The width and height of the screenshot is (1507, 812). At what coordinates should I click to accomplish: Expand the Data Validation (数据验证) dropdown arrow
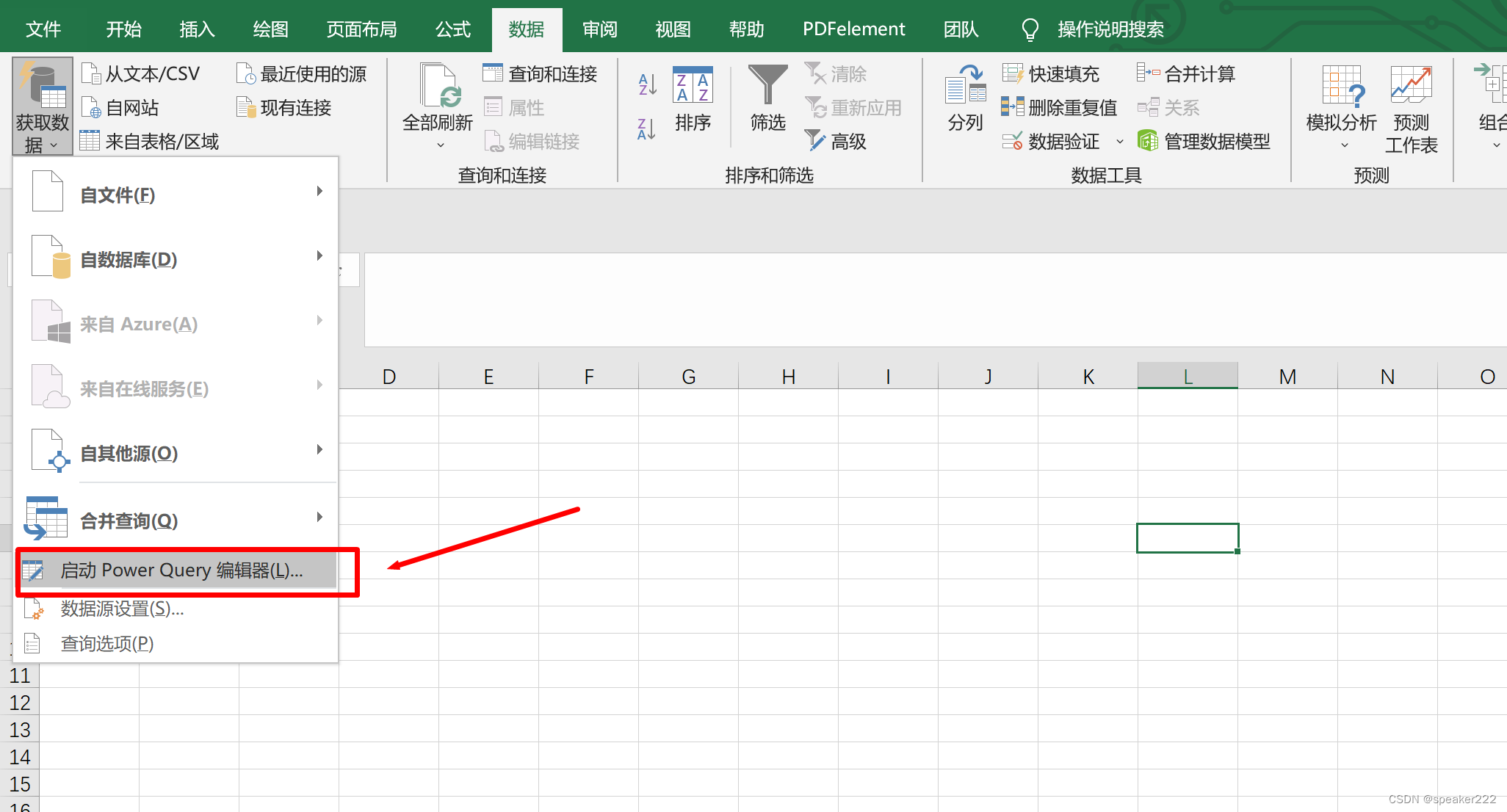click(1120, 141)
